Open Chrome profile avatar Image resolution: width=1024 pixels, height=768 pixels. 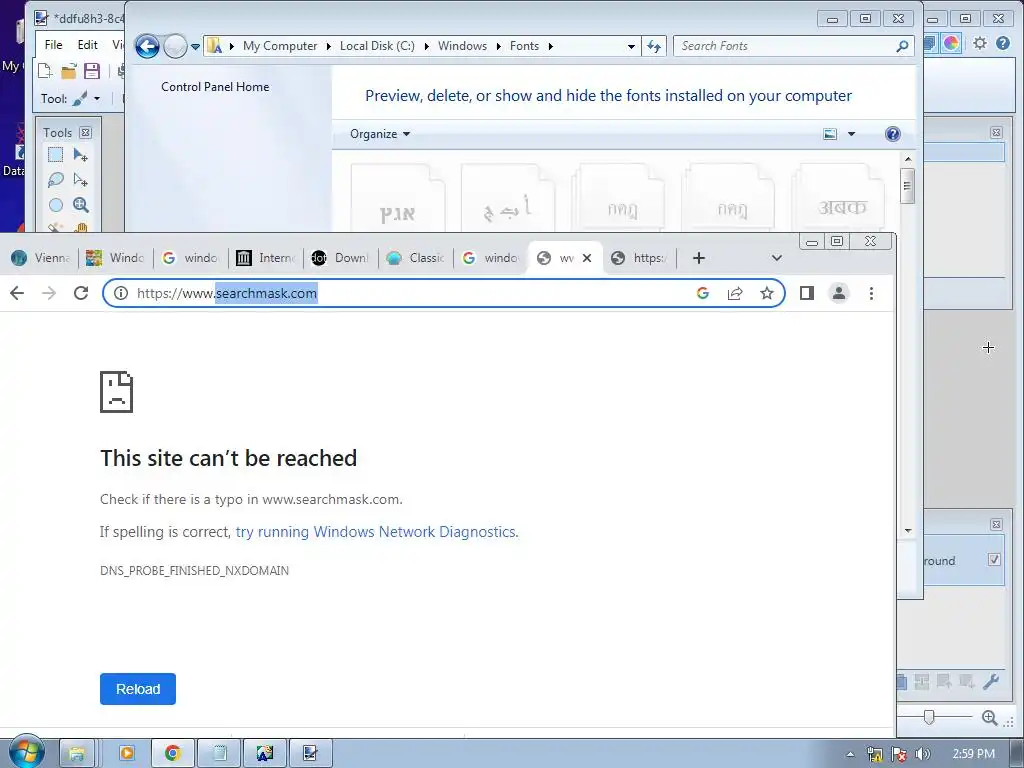pos(839,293)
